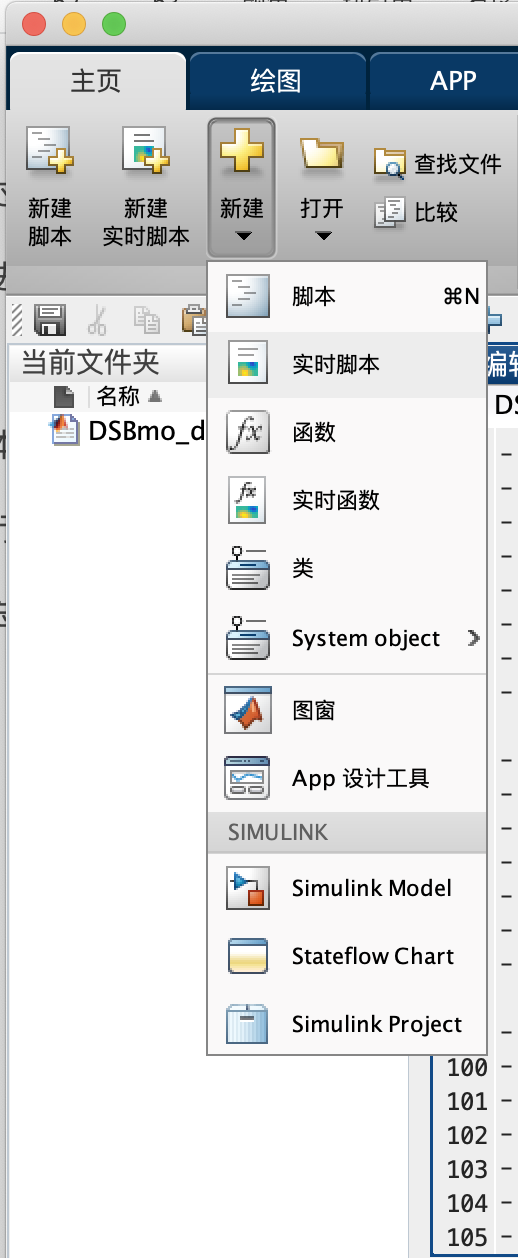Image resolution: width=518 pixels, height=1258 pixels.
Task: Click the System object icon
Action: tap(248, 638)
